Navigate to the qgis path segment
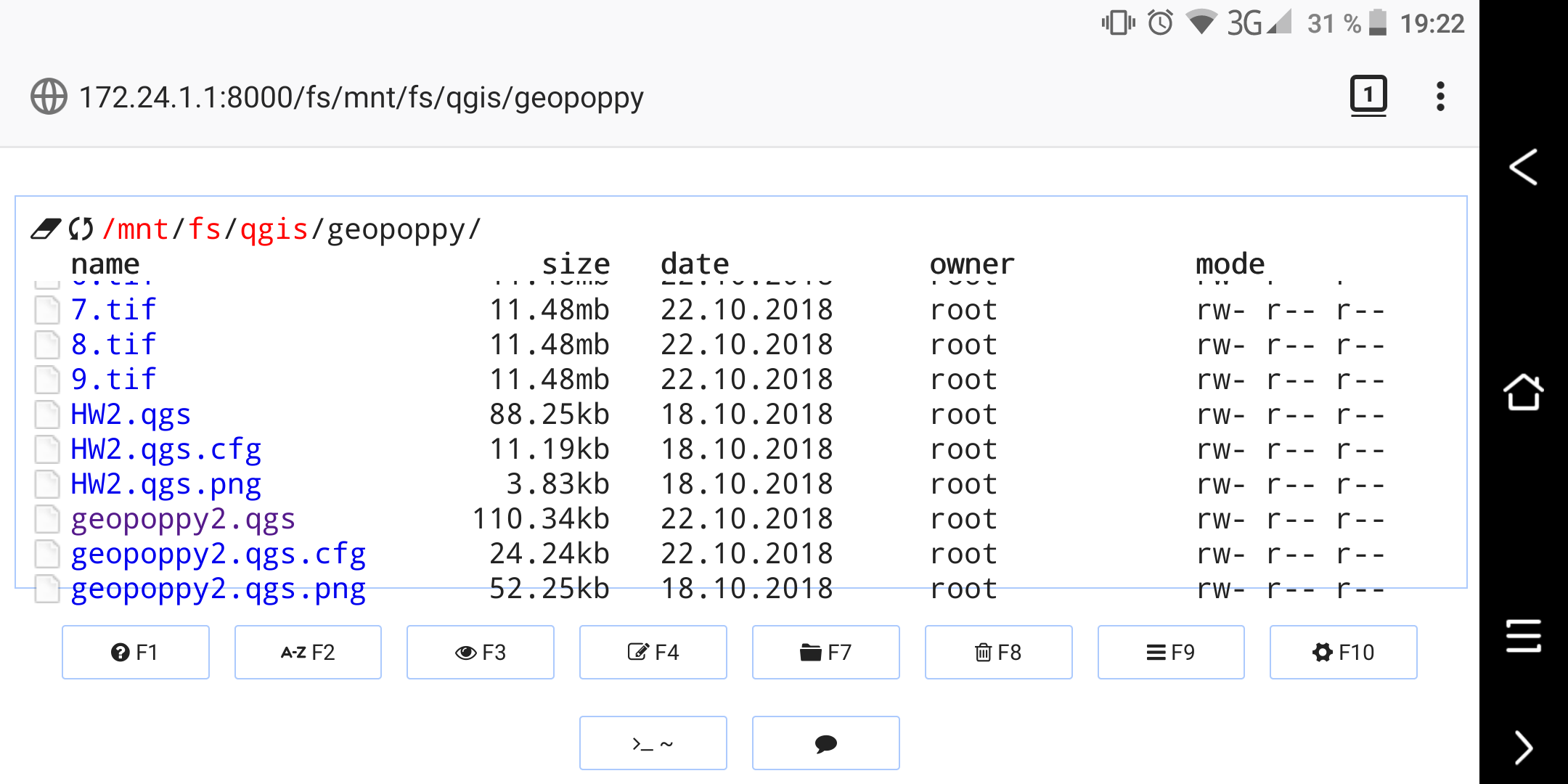This screenshot has height=784, width=1568. coord(274,229)
